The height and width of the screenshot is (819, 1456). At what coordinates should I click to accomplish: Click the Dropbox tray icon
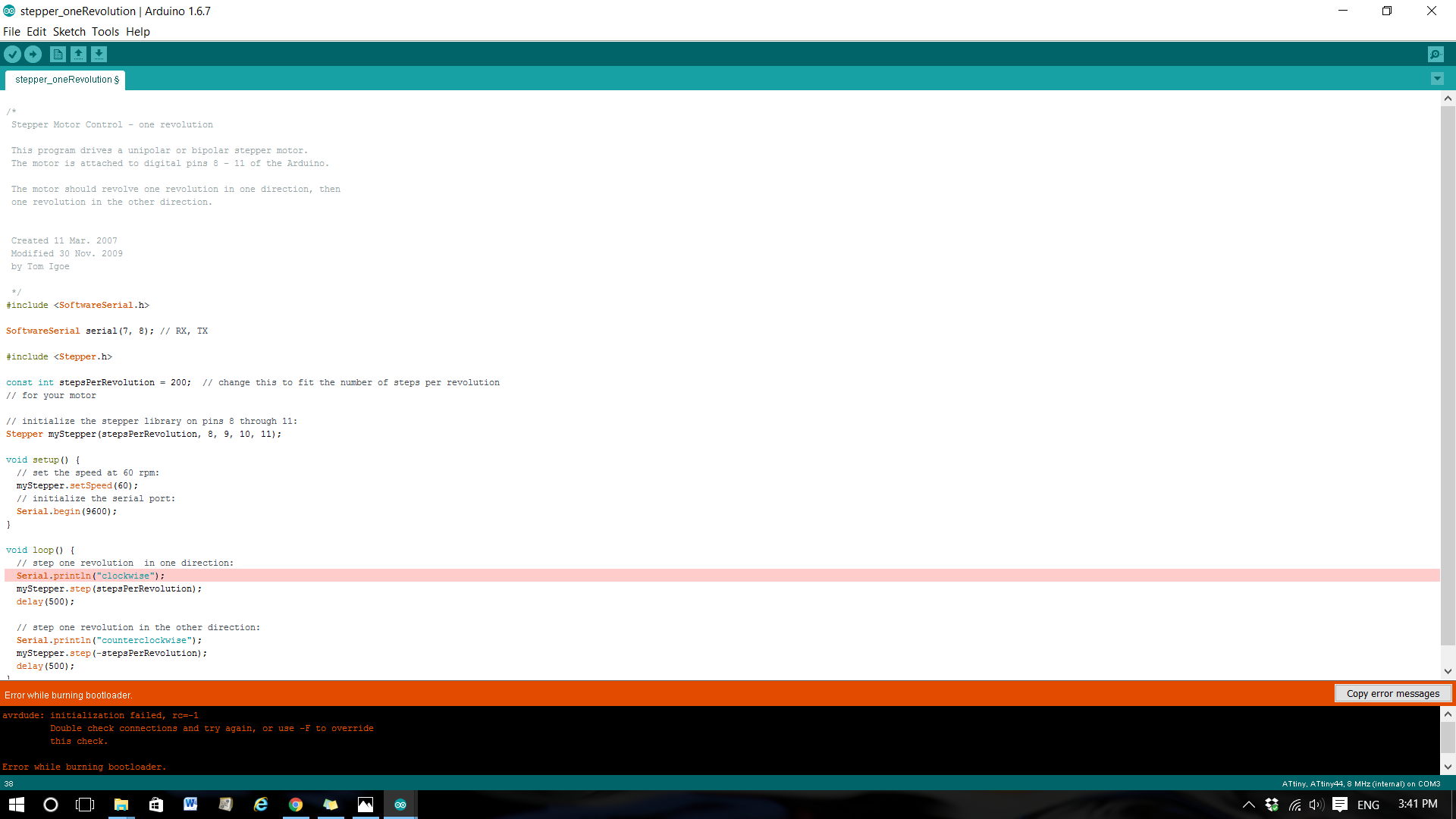coord(1272,805)
